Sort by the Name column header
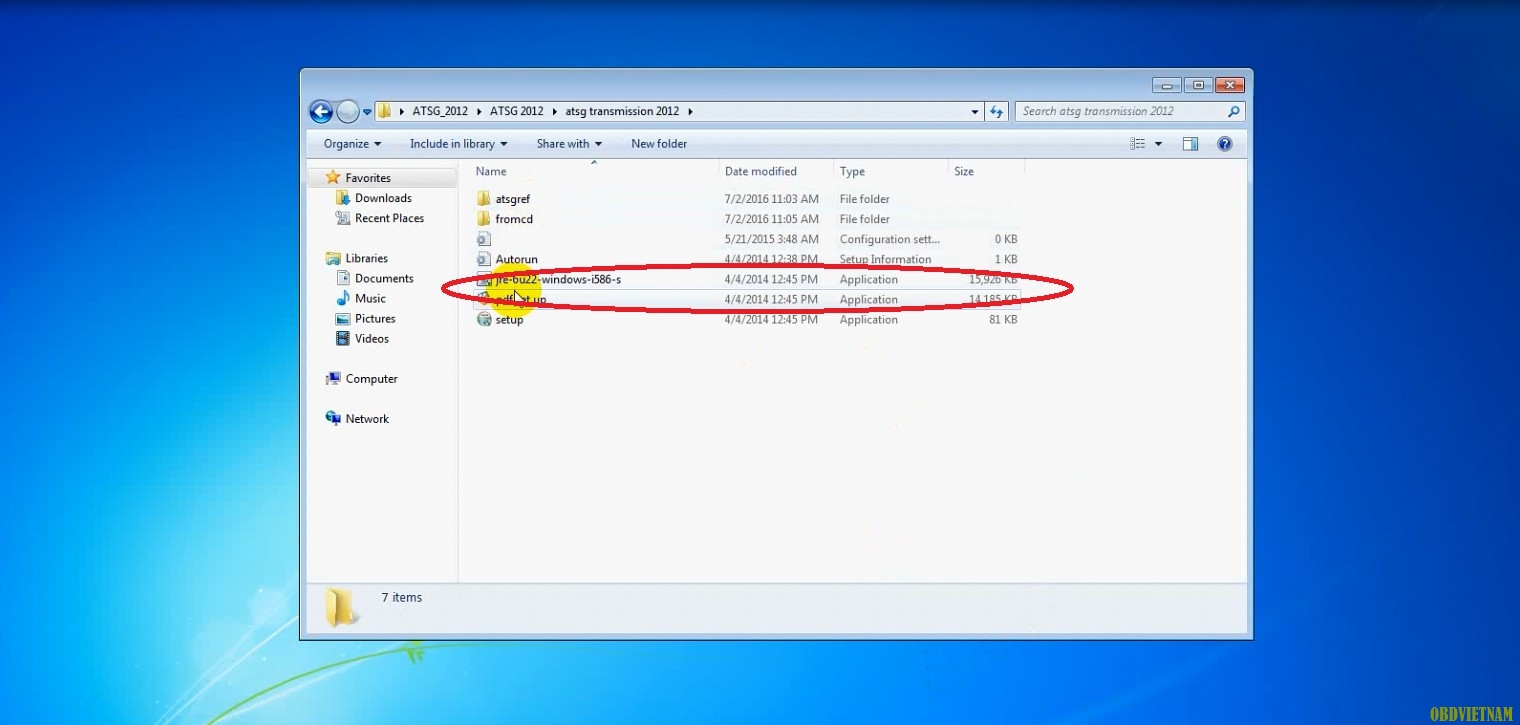1520x725 pixels. click(491, 171)
